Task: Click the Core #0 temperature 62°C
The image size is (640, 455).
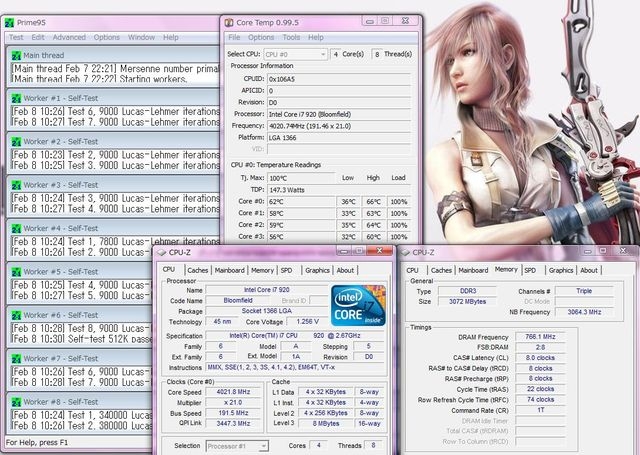Action: point(301,202)
